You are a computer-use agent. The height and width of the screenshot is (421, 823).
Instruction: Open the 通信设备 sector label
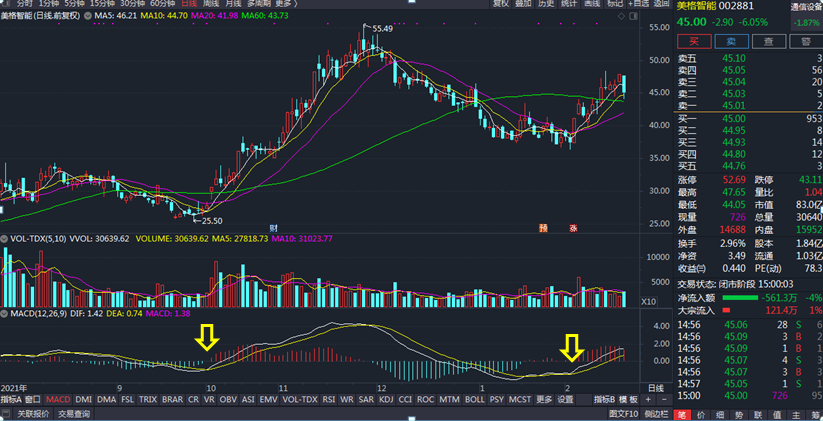807,7
